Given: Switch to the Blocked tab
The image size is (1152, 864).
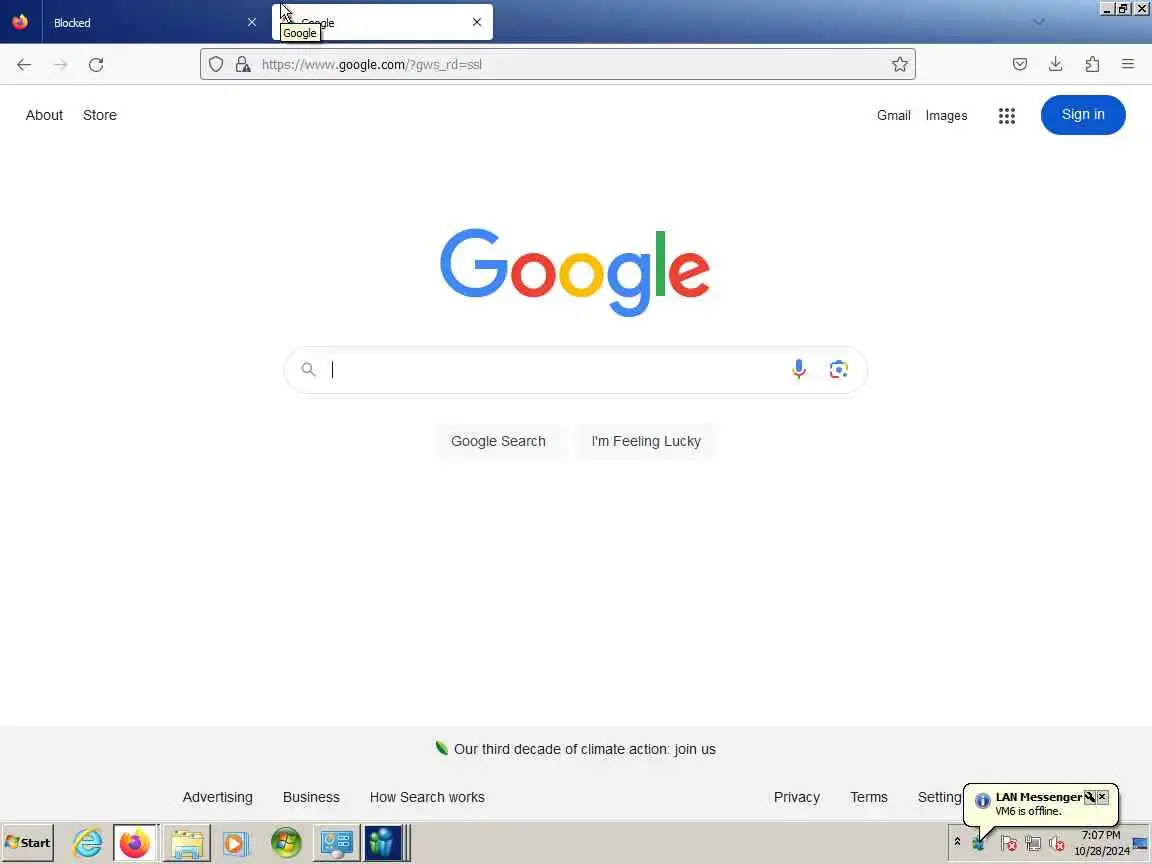Looking at the screenshot, I should tap(153, 22).
